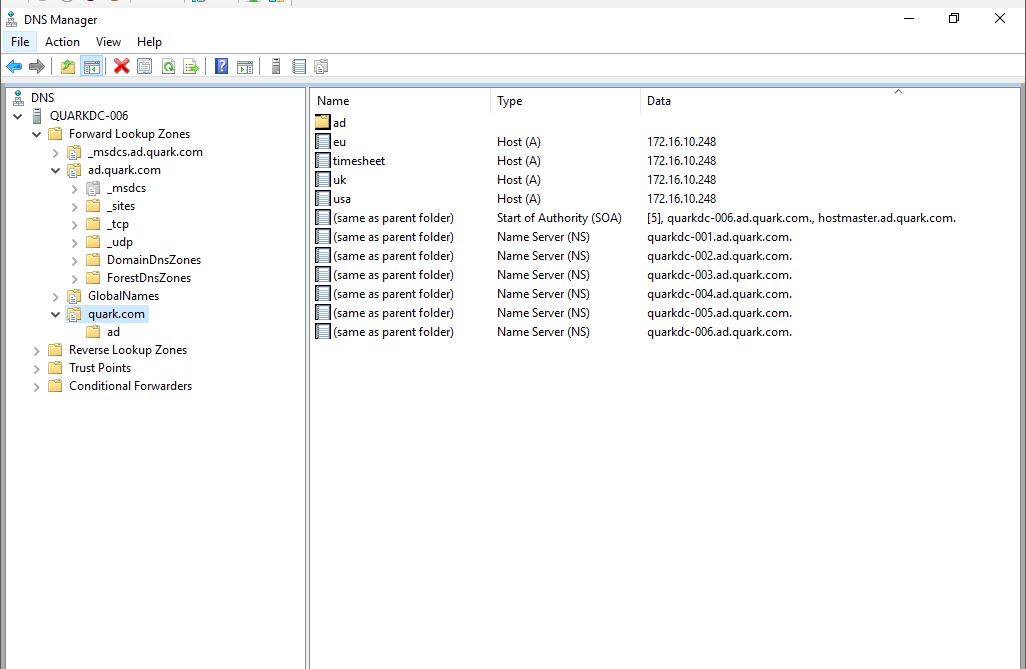Expand the DomainDnsZones folder chevron

tap(75, 261)
